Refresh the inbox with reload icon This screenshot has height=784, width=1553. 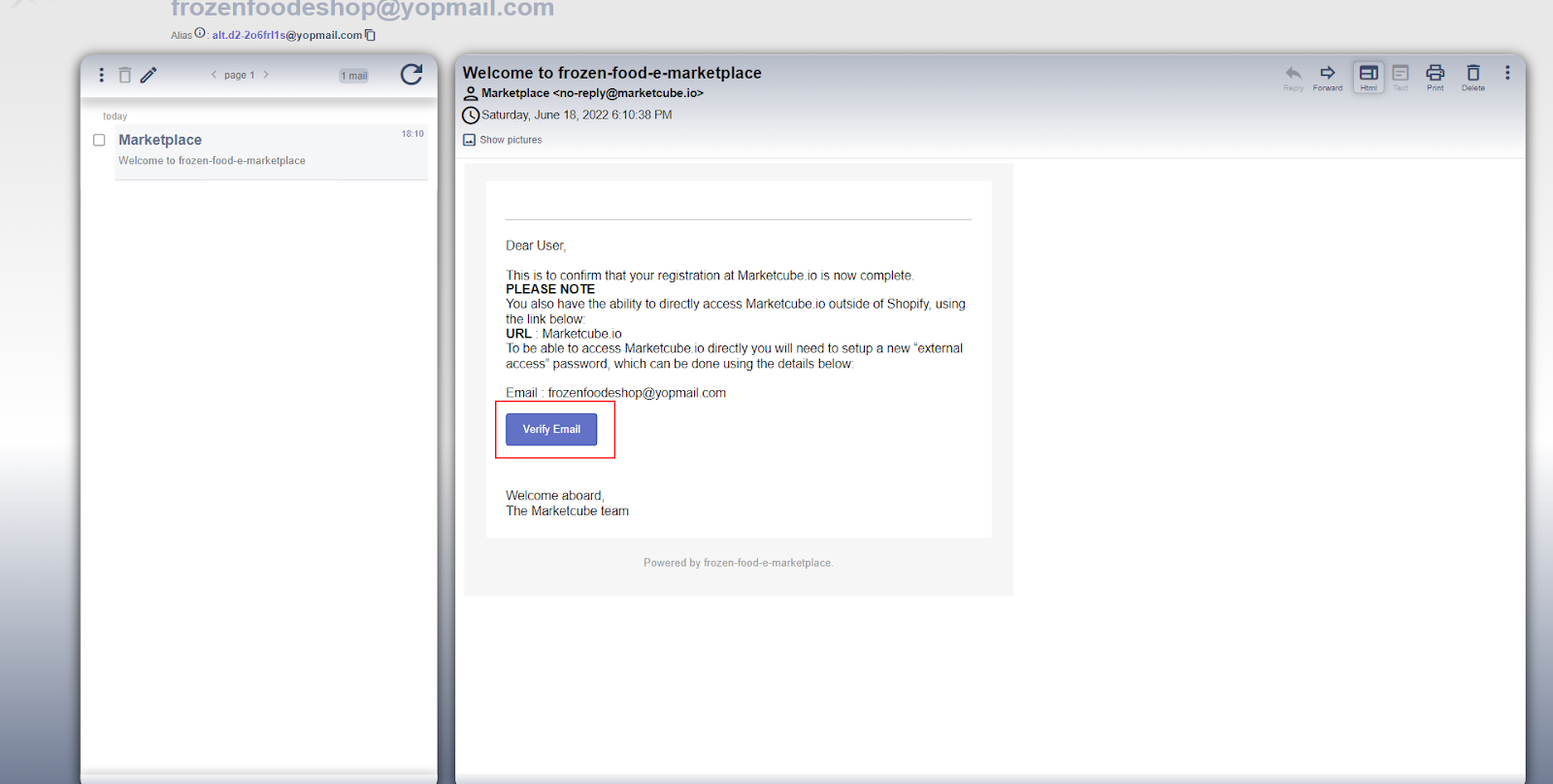[x=412, y=75]
